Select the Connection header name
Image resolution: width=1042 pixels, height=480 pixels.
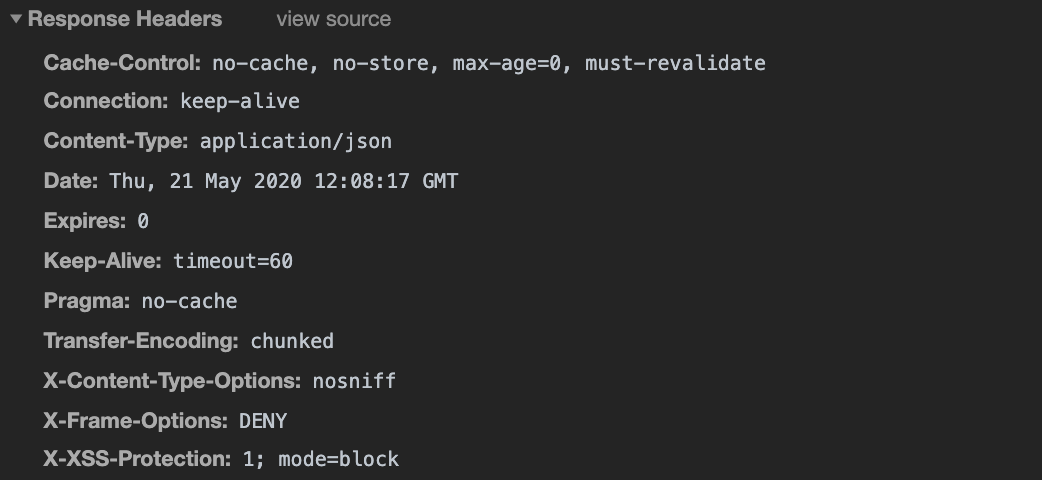coord(107,101)
